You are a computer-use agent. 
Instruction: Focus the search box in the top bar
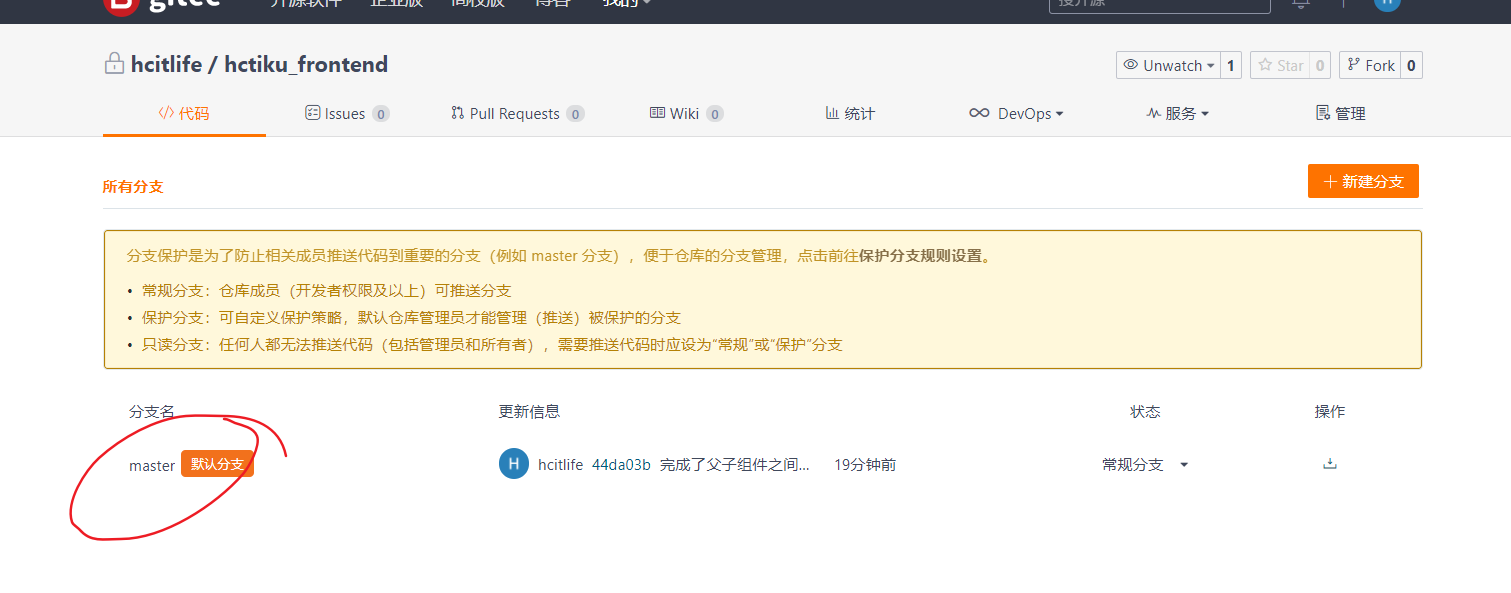(x=1159, y=4)
